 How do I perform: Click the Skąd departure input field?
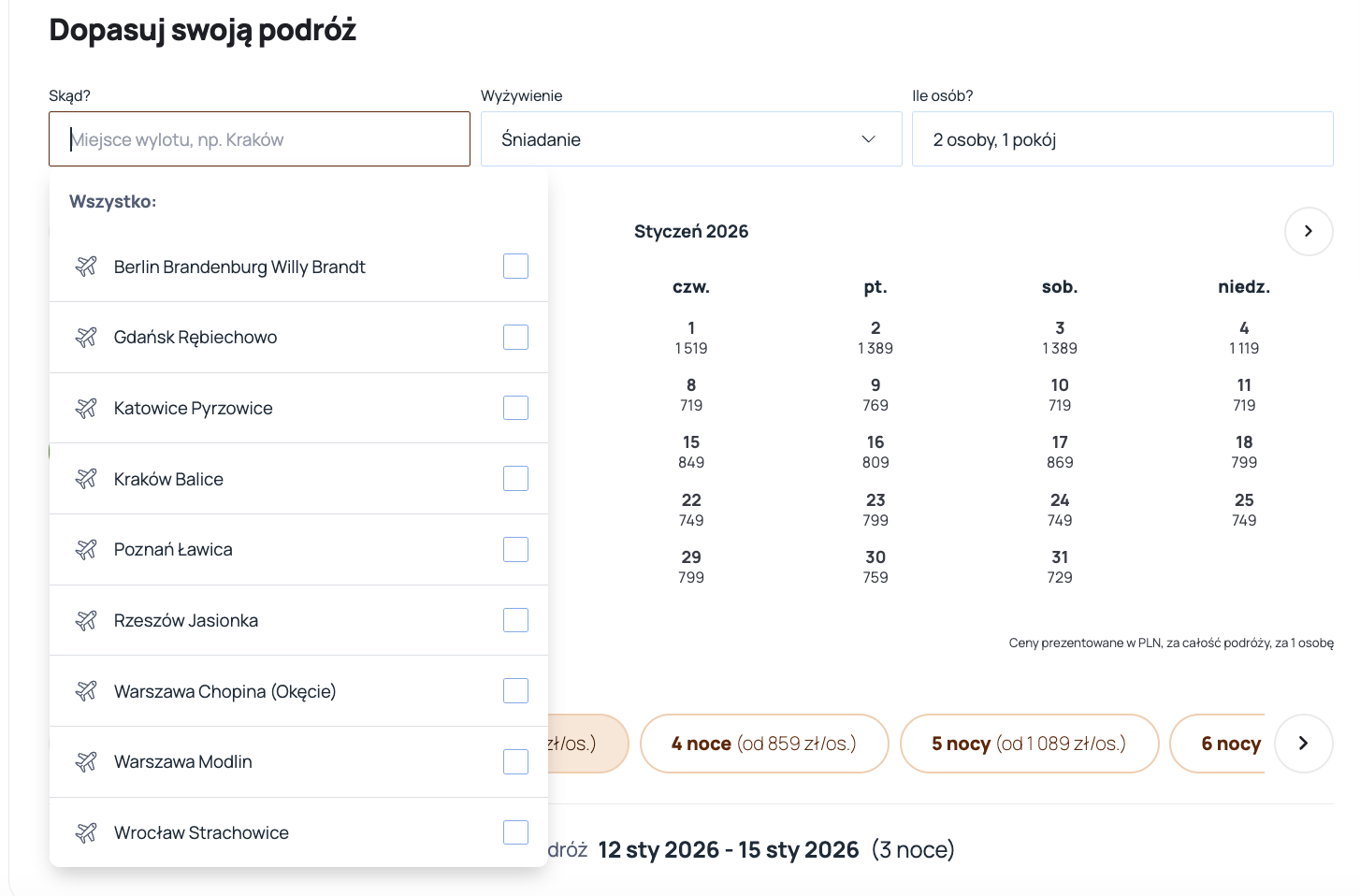[259, 139]
